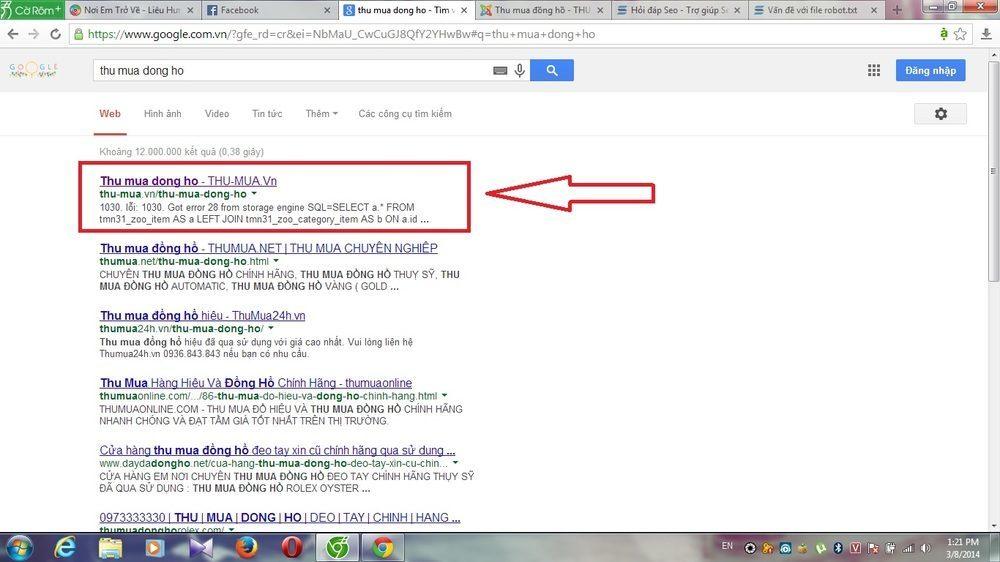Switch to 'Hỏi đáp Seo' tab
Image resolution: width=1000 pixels, height=562 pixels.
(x=678, y=10)
